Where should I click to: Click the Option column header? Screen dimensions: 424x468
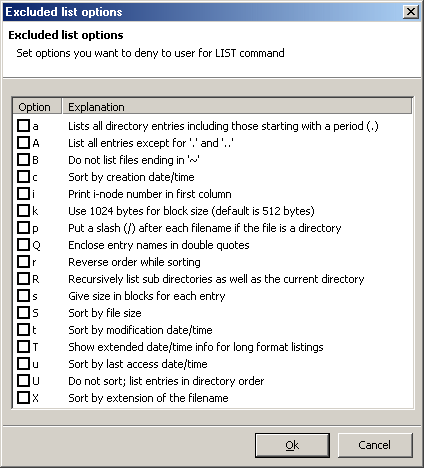[x=37, y=107]
